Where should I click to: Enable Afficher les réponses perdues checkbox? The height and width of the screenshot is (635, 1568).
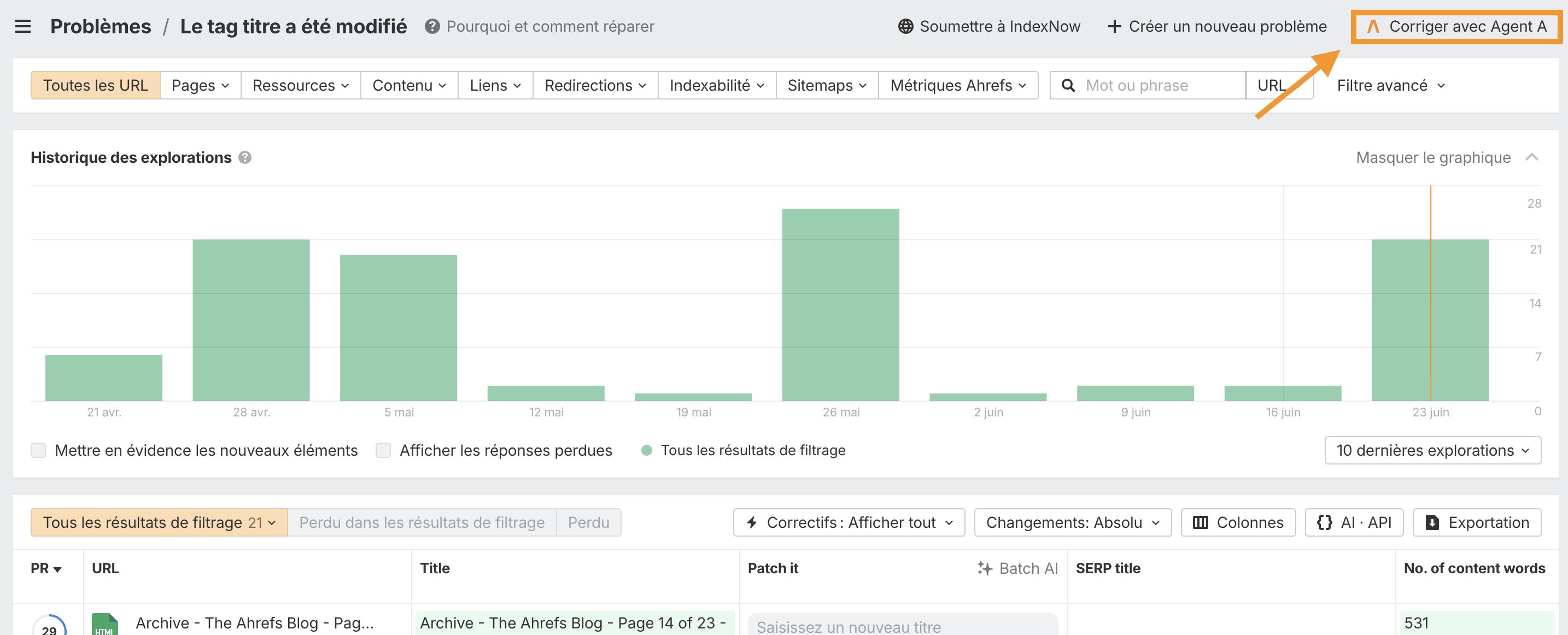383,450
